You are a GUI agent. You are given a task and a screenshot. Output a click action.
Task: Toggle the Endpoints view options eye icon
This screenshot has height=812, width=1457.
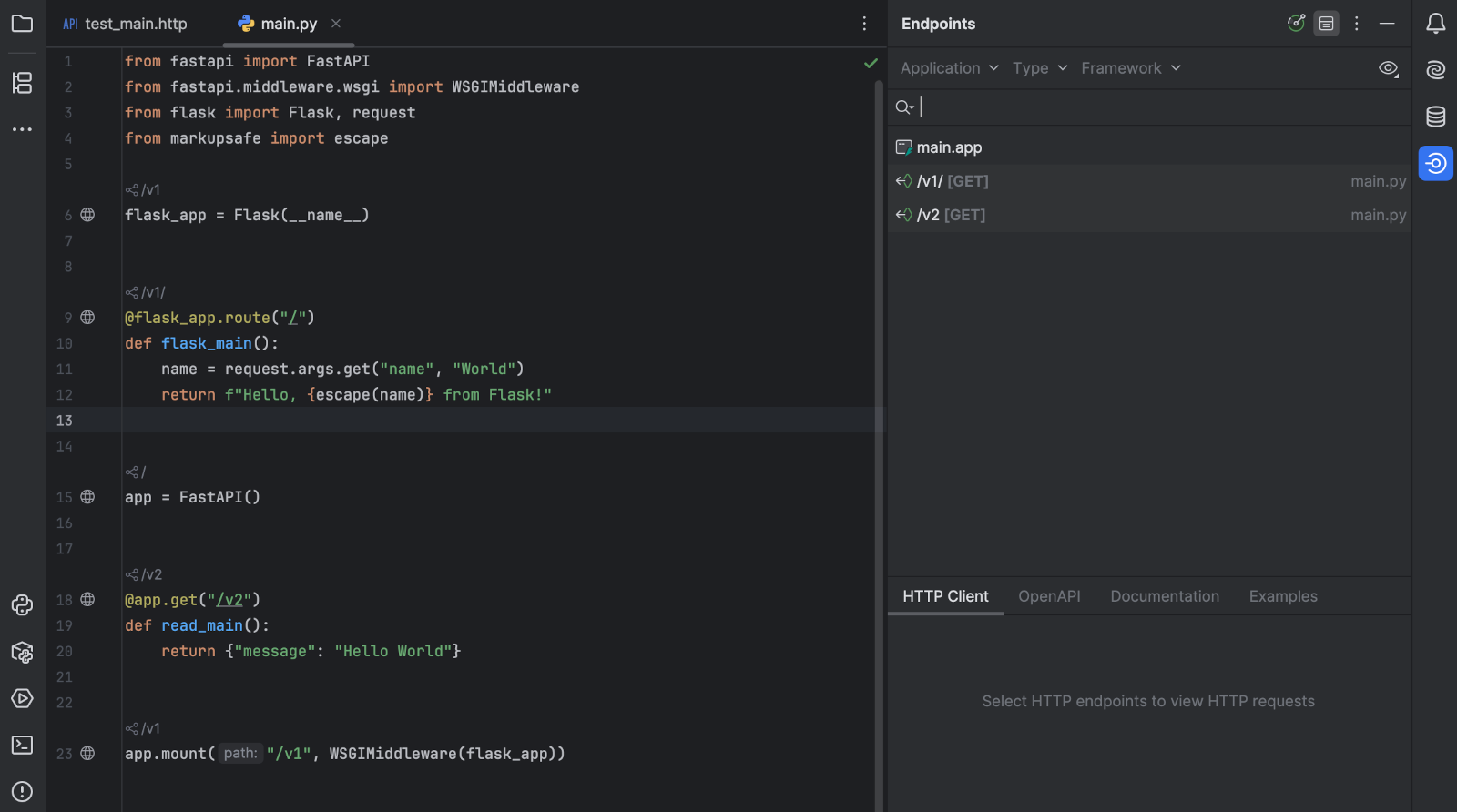pos(1388,68)
